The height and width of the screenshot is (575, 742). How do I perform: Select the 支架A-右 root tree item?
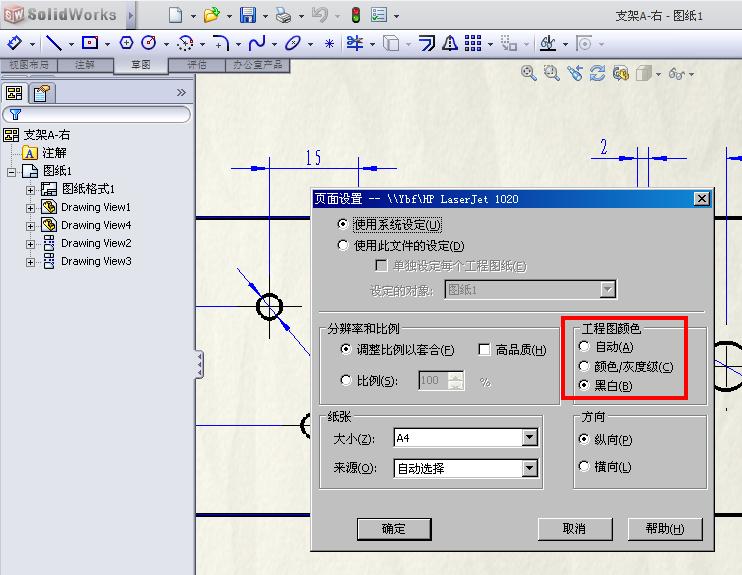point(46,135)
